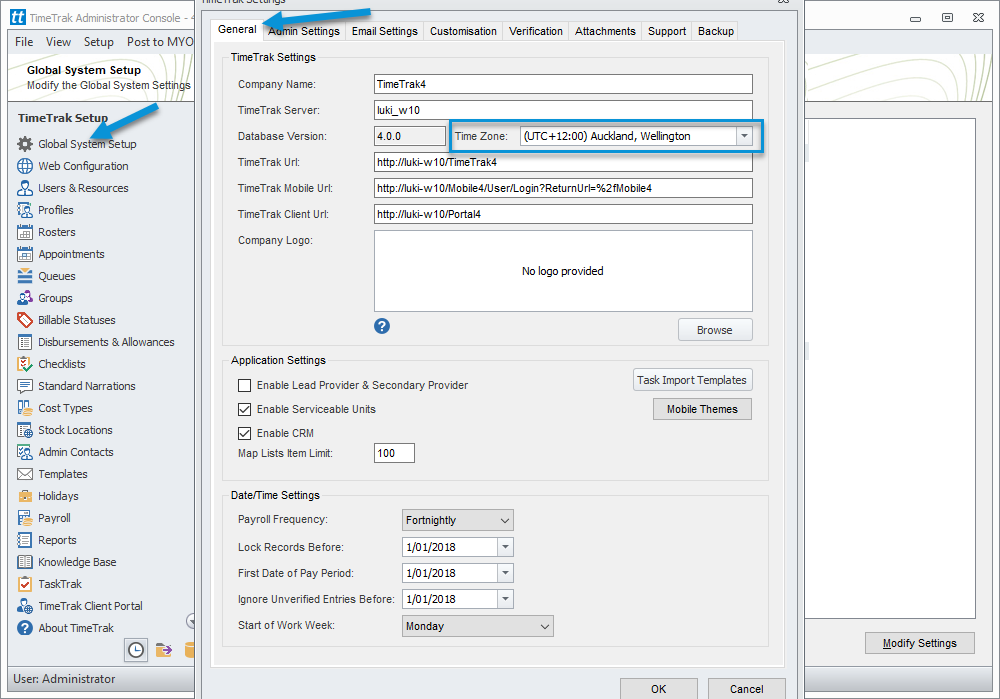Screen dimensions: 1000x699
Task: Click the Payroll icon in sidebar
Action: [x=25, y=518]
